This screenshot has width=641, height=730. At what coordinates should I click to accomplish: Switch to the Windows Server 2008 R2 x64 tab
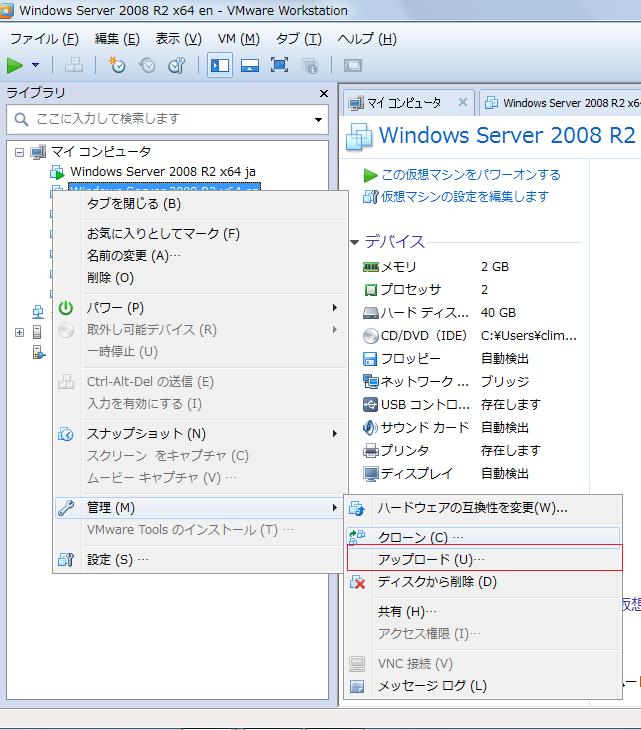click(562, 103)
